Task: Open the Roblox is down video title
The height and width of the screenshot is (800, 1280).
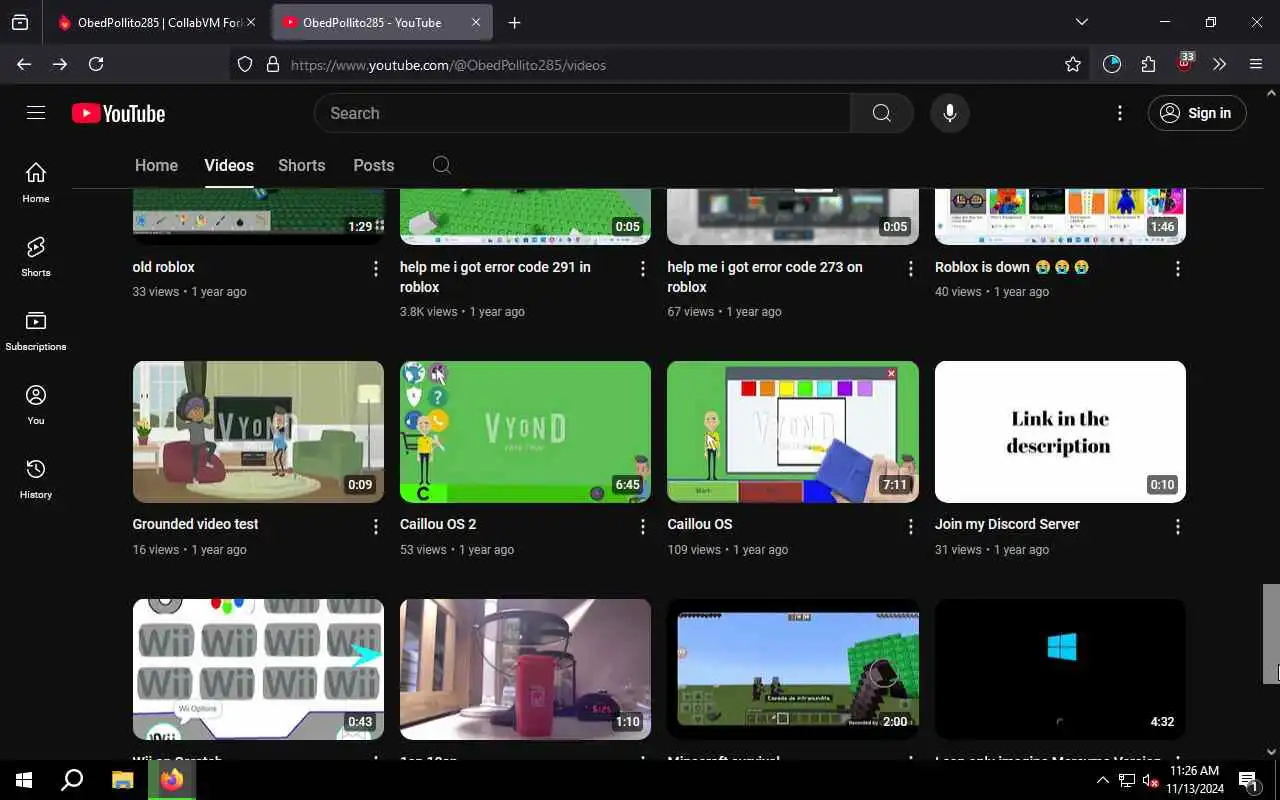Action: [1012, 267]
